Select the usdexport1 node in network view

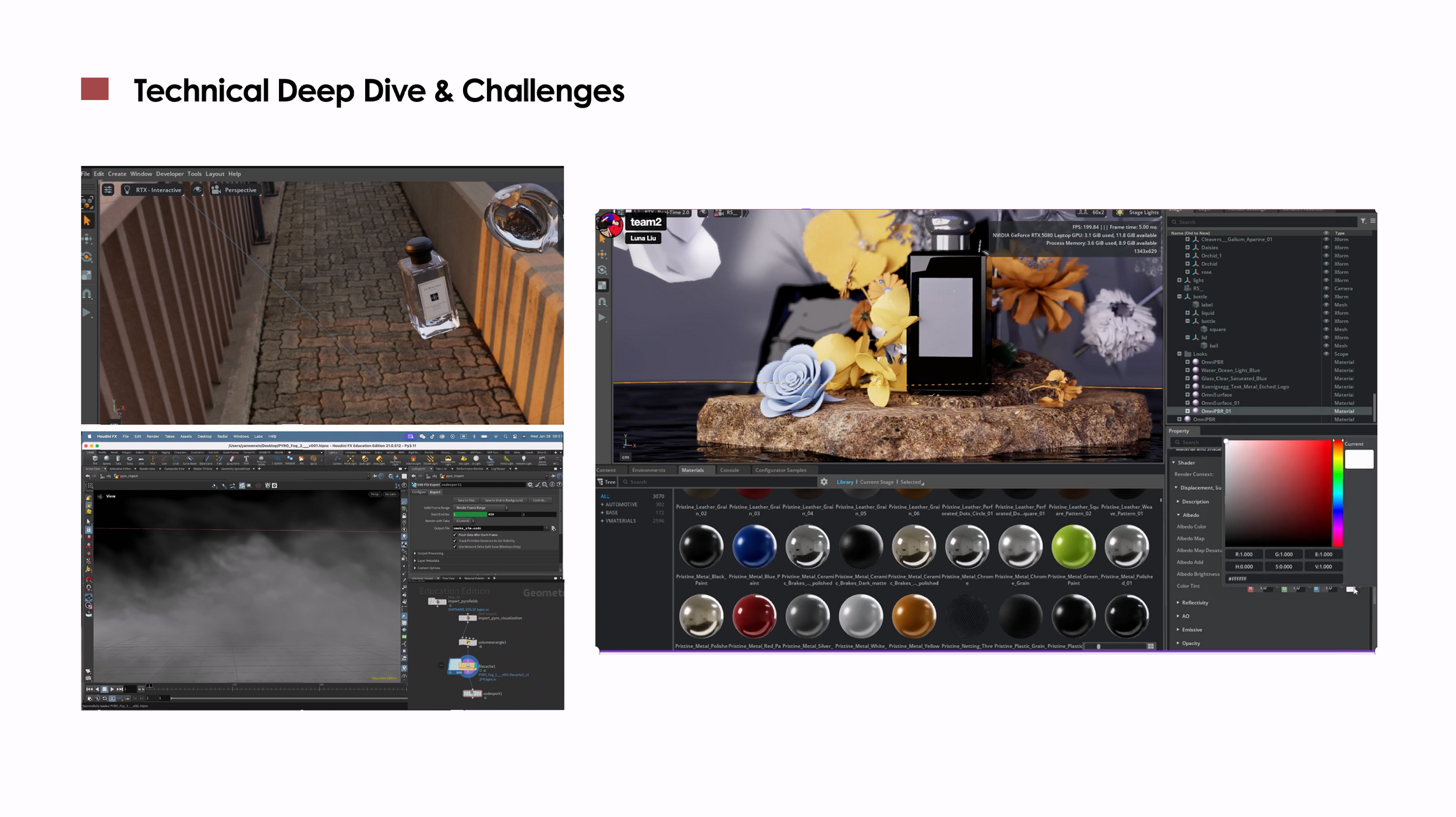point(472,693)
